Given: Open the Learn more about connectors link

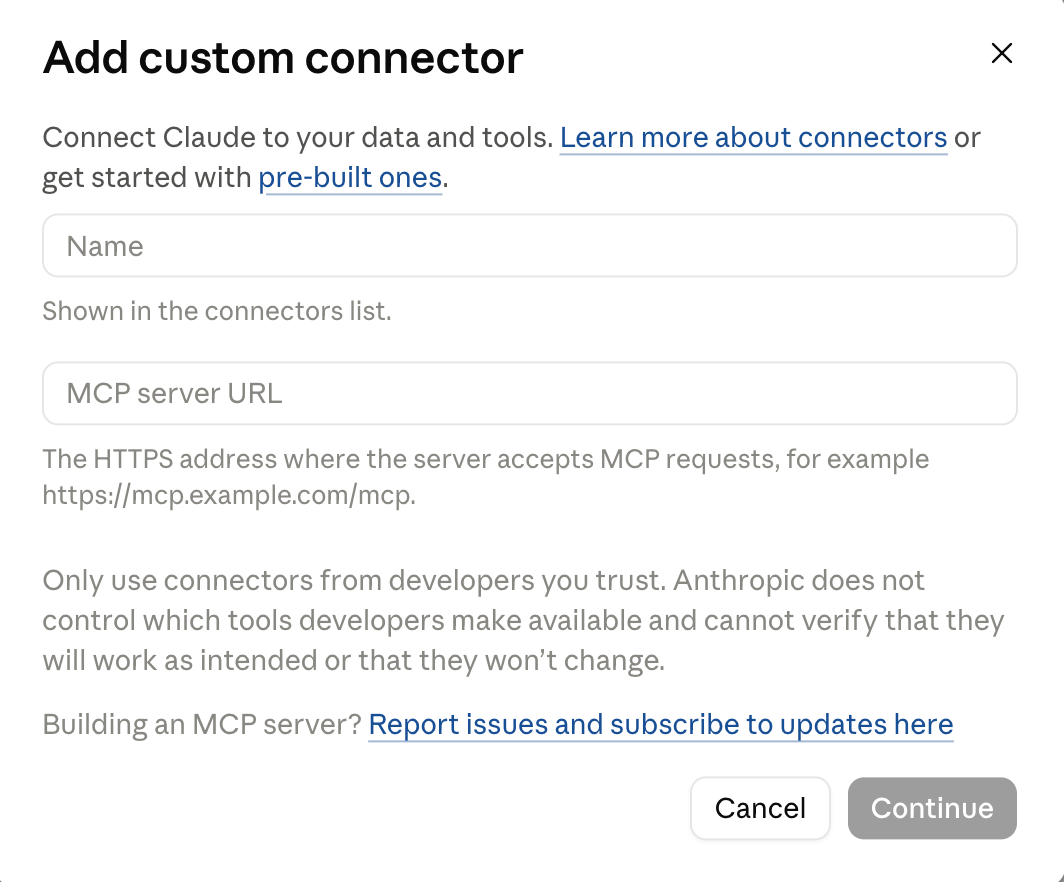Looking at the screenshot, I should (753, 138).
